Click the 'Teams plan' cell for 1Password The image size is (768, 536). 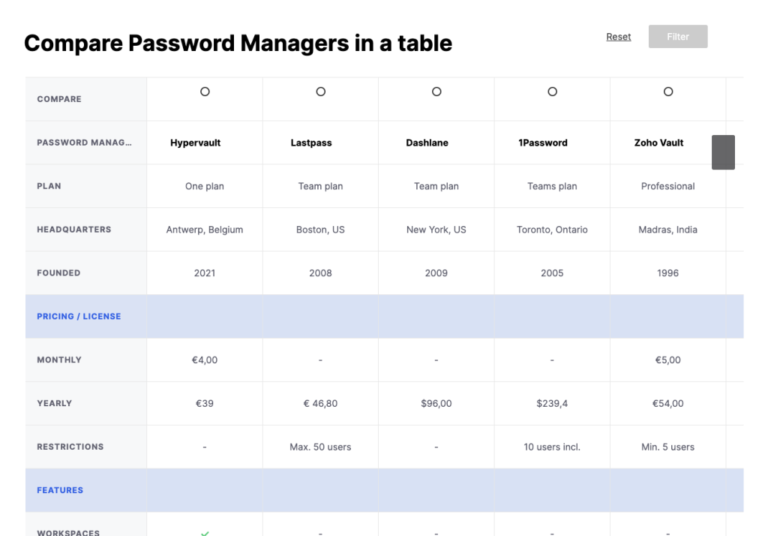point(552,186)
